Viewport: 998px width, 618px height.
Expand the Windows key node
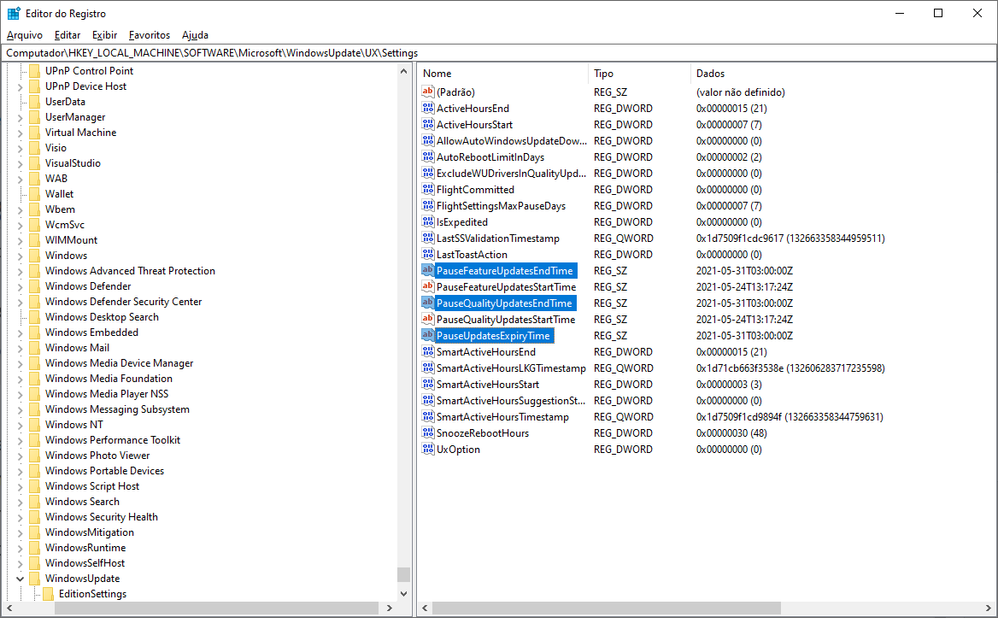pos(20,256)
